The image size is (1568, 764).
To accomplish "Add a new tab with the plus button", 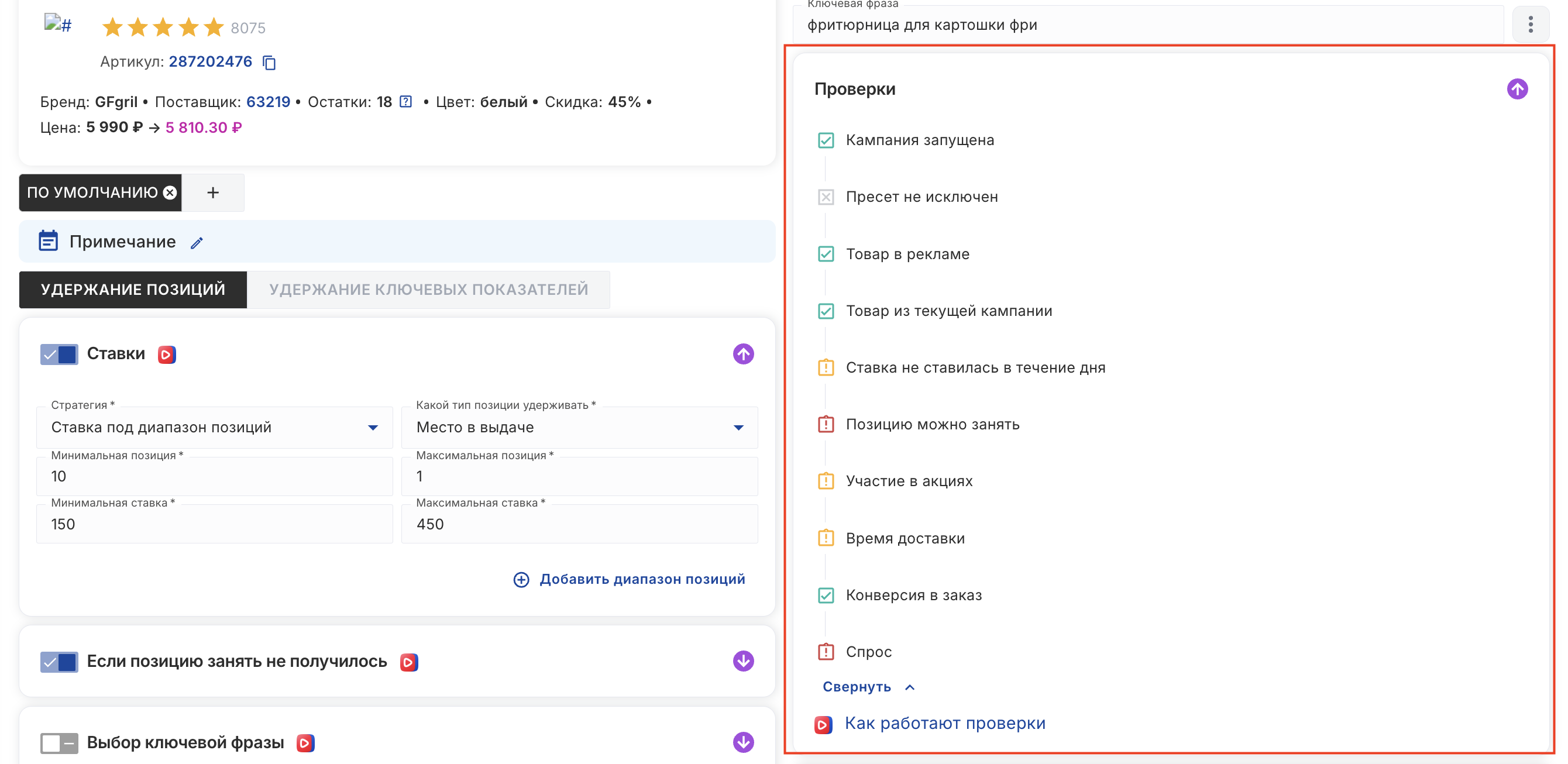I will (x=213, y=193).
